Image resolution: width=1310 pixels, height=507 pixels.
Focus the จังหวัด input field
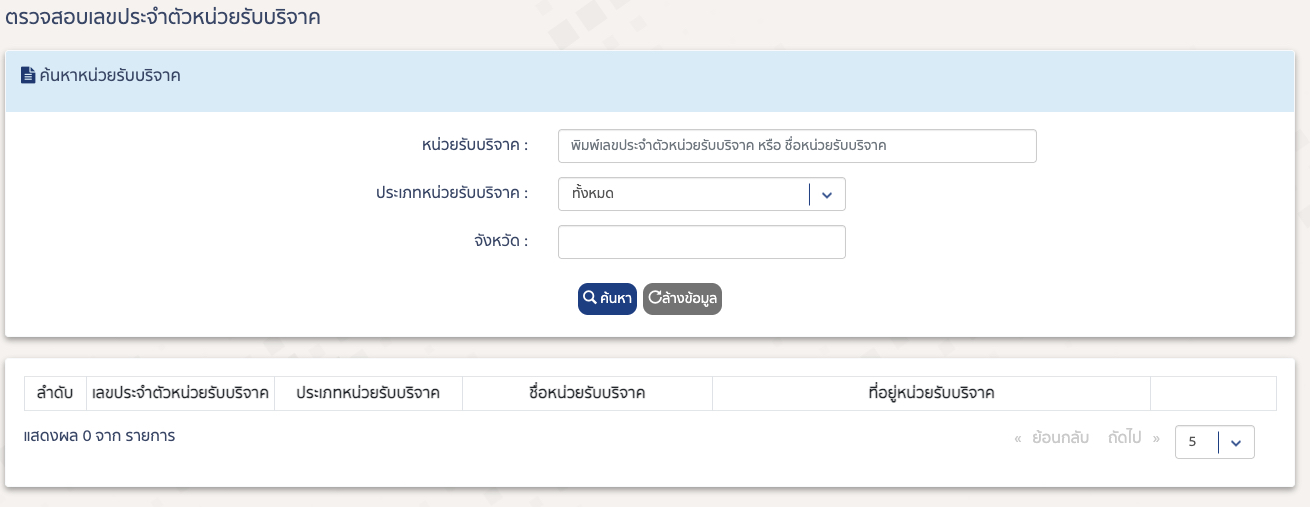(x=702, y=242)
